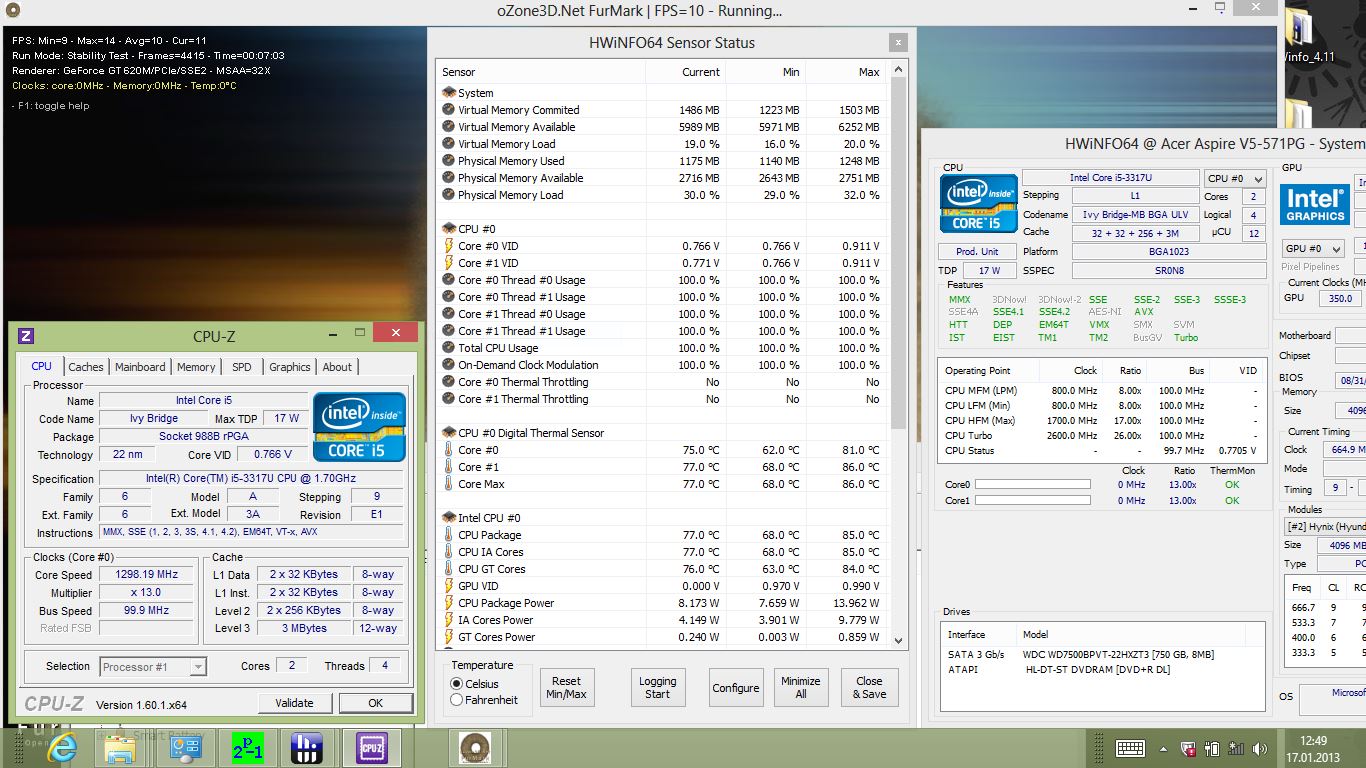Open the memory Modules dropdown in HWiNFO64
Image resolution: width=1366 pixels, height=768 pixels.
click(x=1325, y=526)
